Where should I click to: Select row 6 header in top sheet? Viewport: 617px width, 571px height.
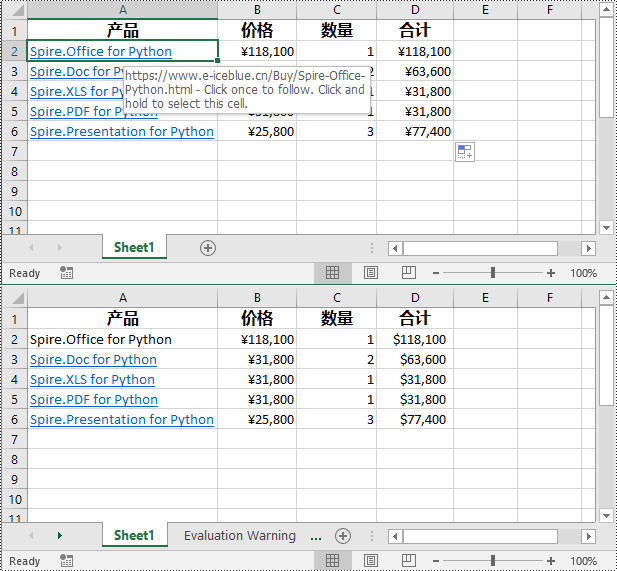[15, 131]
